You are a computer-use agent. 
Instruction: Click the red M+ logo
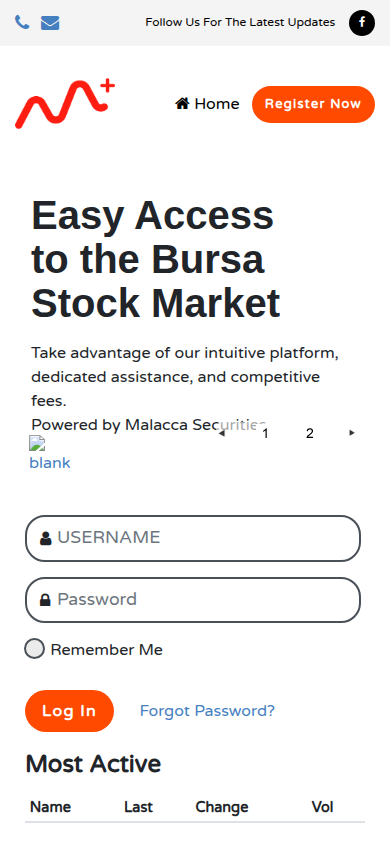65,103
